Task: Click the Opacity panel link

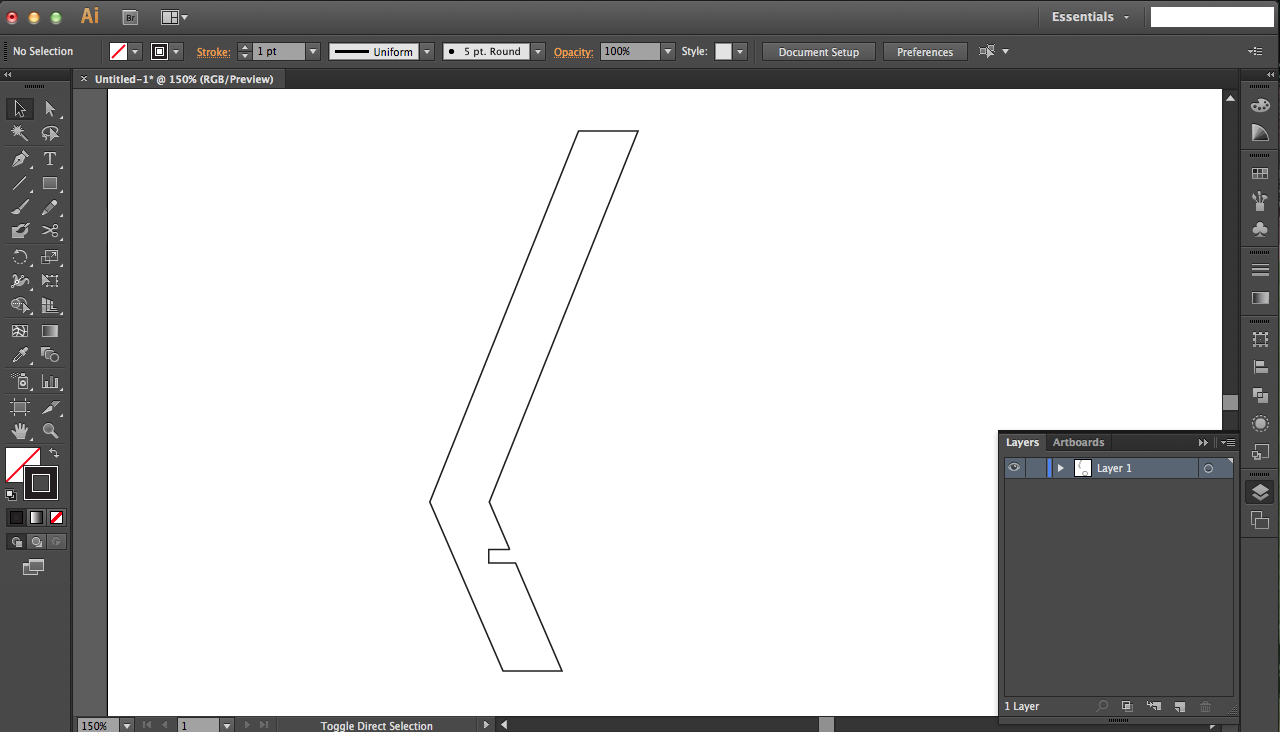Action: tap(574, 51)
